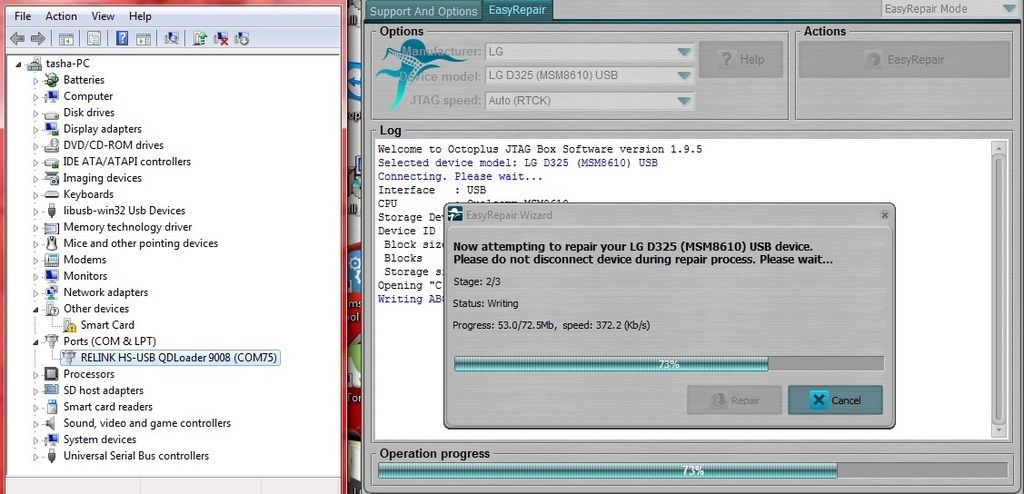Scan for hardware changes via toolbar icon
This screenshot has width=1024, height=494.
tap(172, 39)
